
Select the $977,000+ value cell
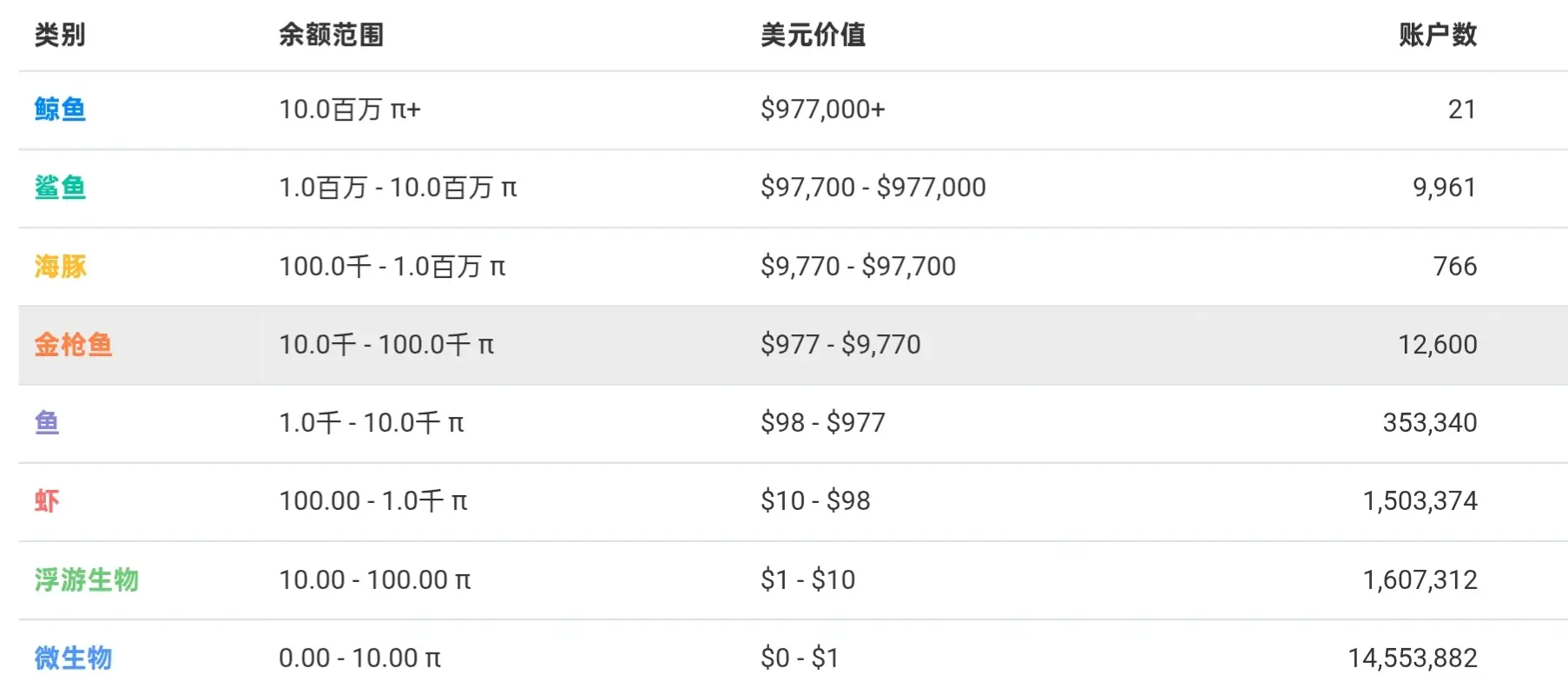click(x=823, y=109)
